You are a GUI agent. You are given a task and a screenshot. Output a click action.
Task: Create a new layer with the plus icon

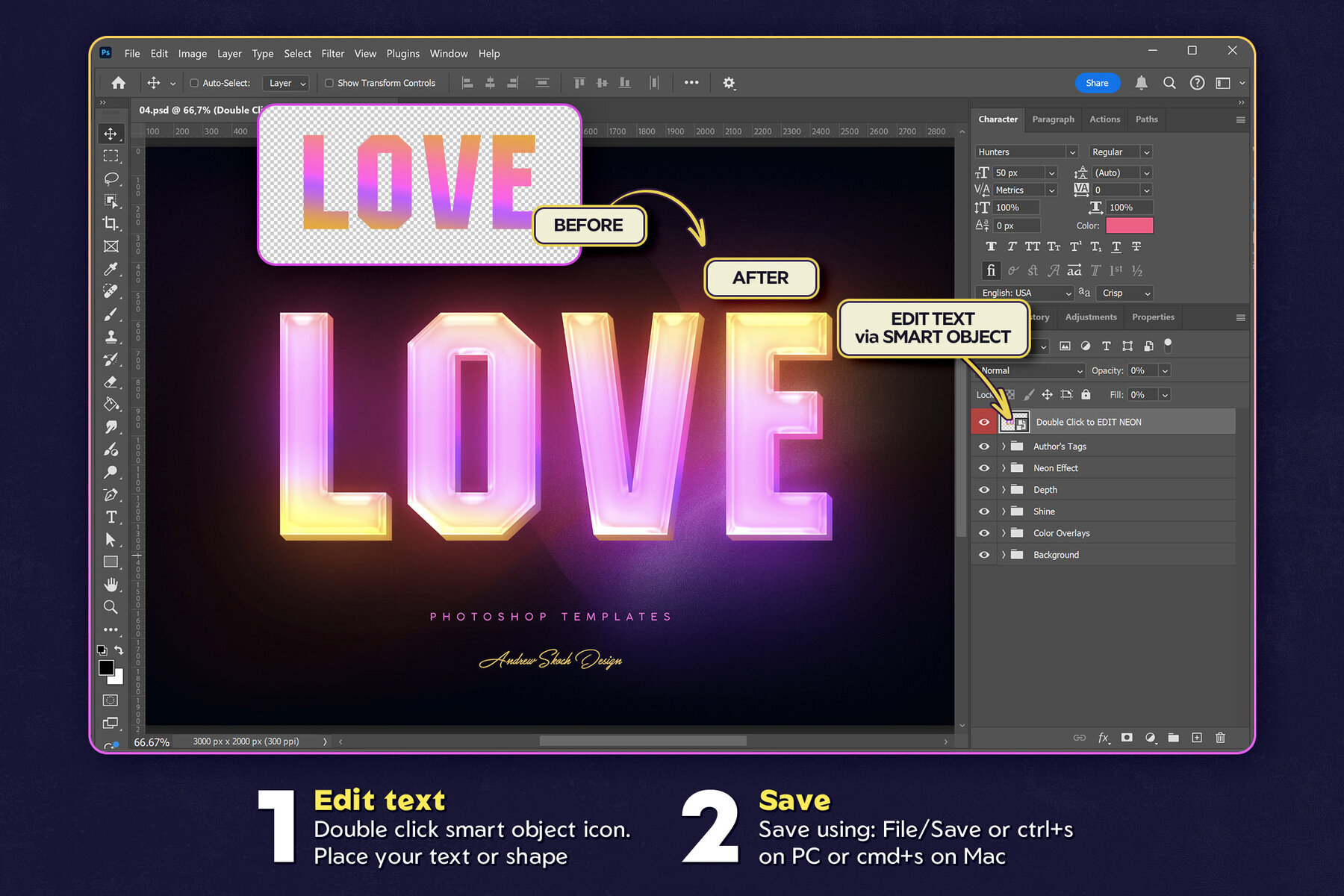(x=1196, y=738)
